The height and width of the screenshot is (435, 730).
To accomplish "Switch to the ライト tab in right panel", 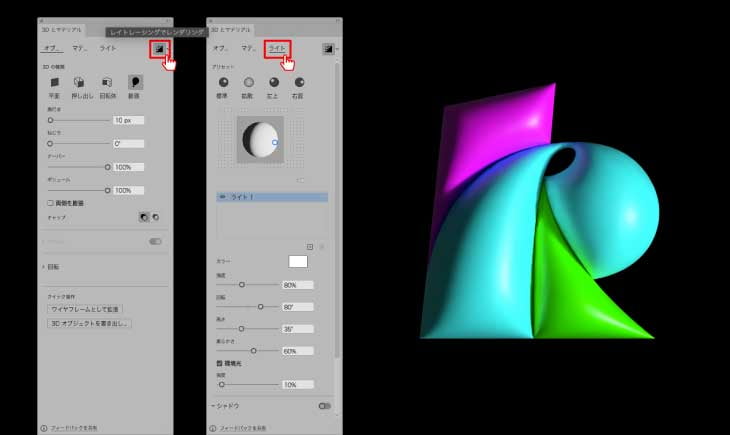I will pos(278,48).
